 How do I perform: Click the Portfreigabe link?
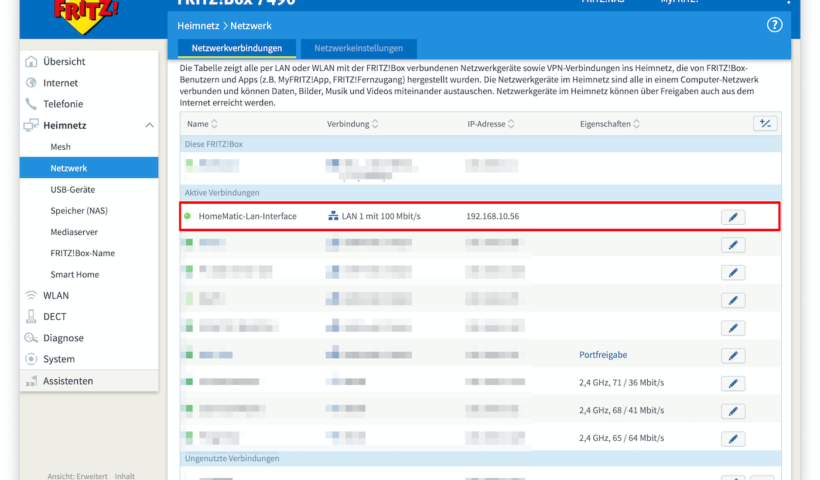coord(603,355)
